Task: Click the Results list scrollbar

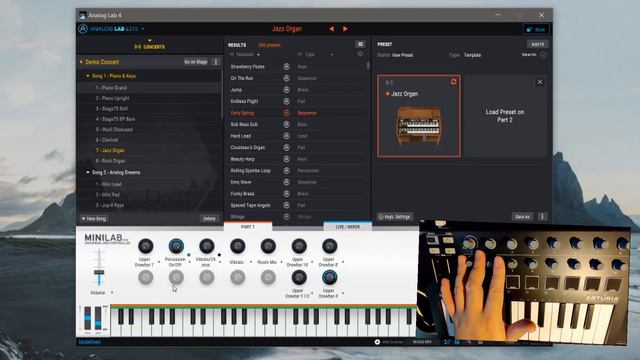Action: 368,66
